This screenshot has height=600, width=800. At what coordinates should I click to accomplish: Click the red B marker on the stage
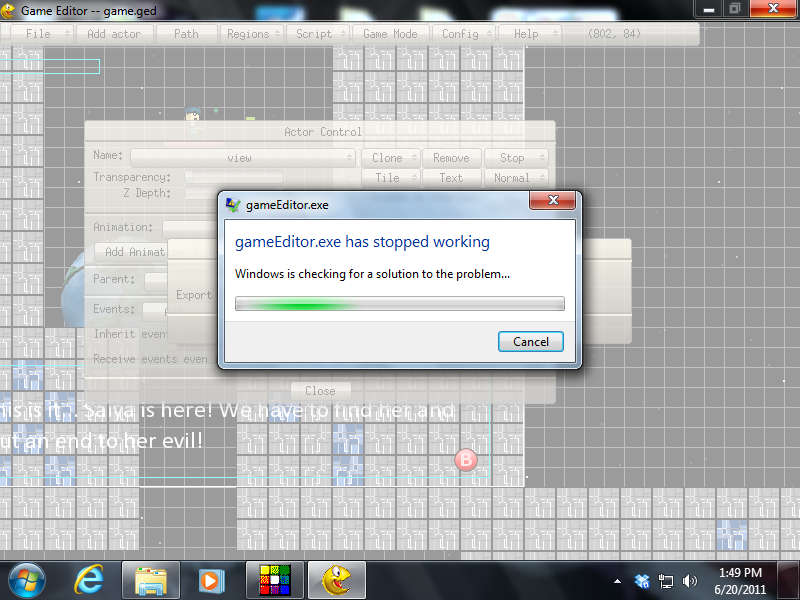(466, 460)
